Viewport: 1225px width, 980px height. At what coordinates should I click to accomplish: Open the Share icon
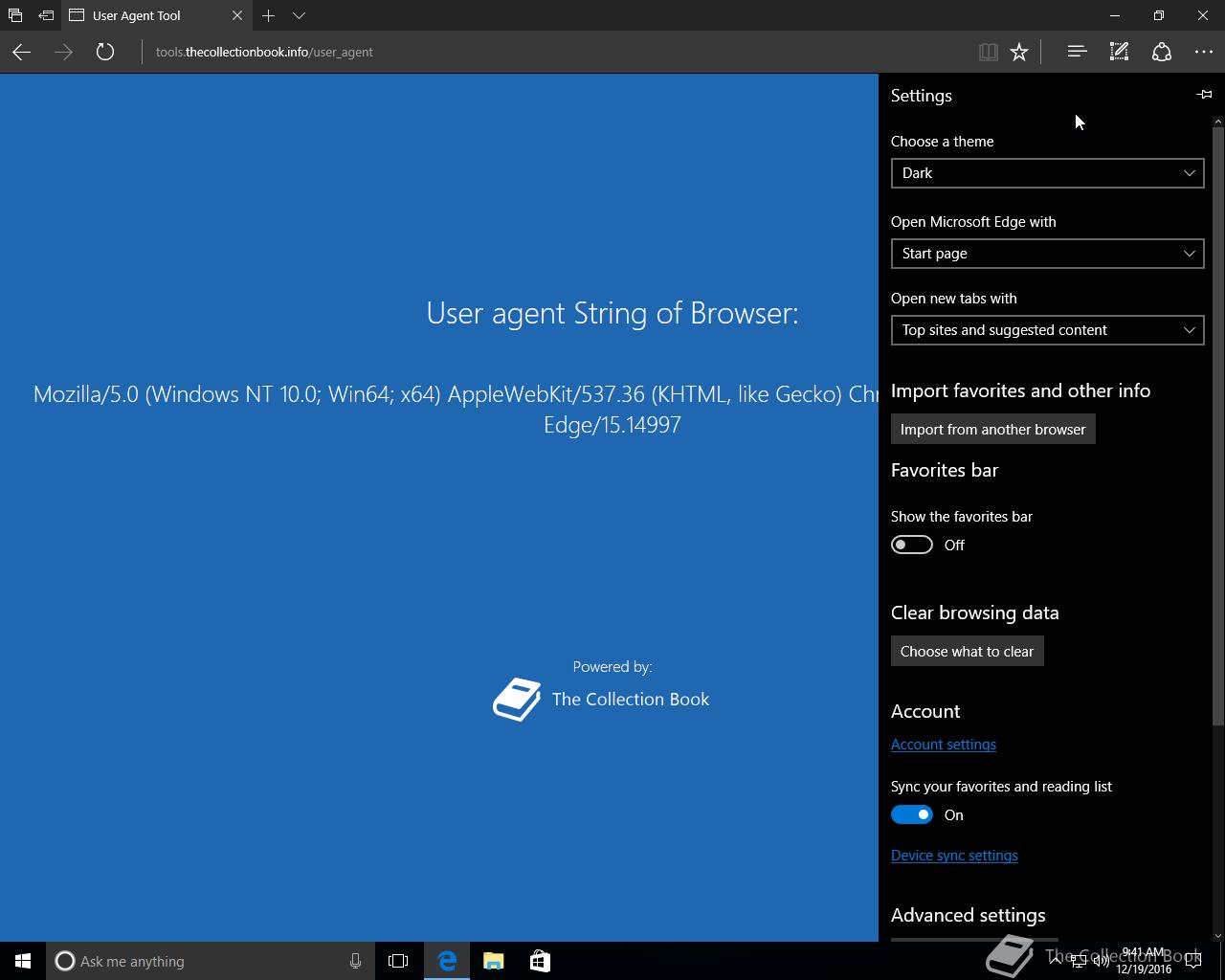click(x=1161, y=52)
